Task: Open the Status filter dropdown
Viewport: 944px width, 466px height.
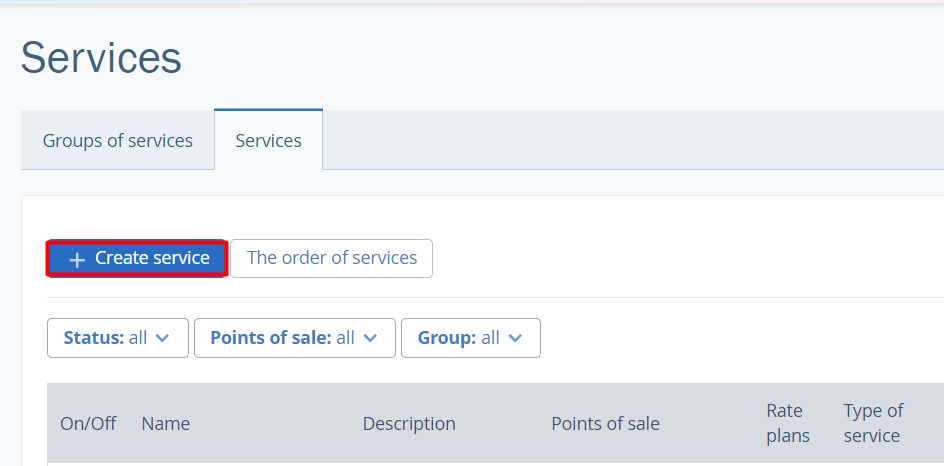Action: [x=118, y=338]
